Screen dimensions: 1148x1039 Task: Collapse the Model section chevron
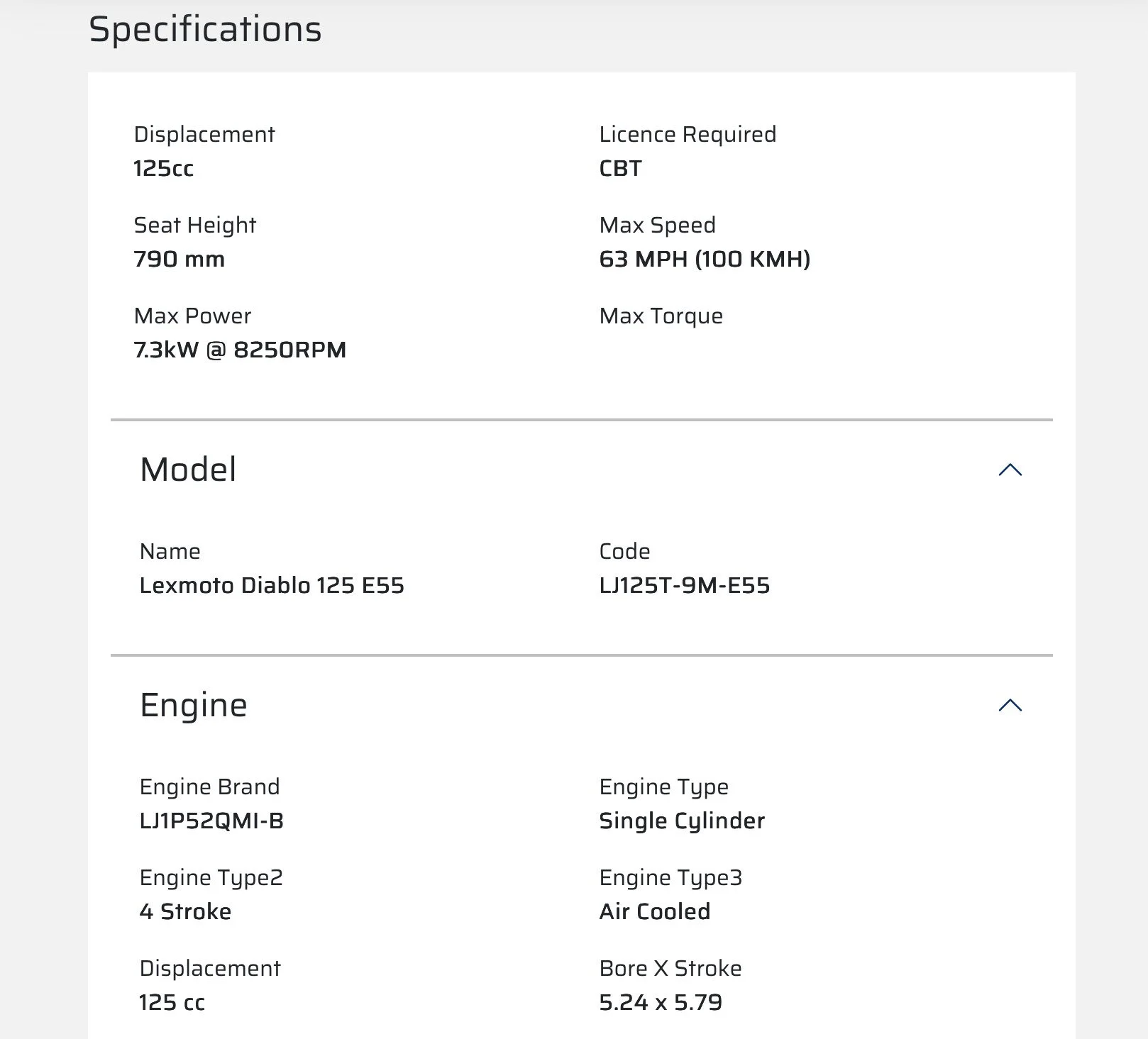tap(1010, 470)
